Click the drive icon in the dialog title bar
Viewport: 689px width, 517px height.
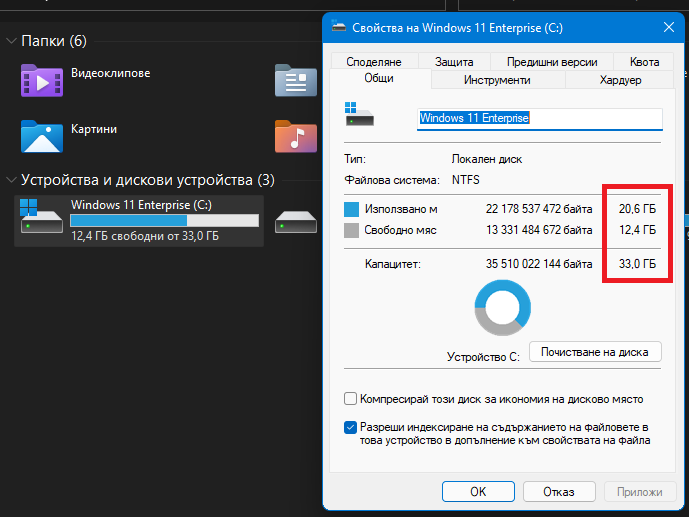pyautogui.click(x=339, y=27)
